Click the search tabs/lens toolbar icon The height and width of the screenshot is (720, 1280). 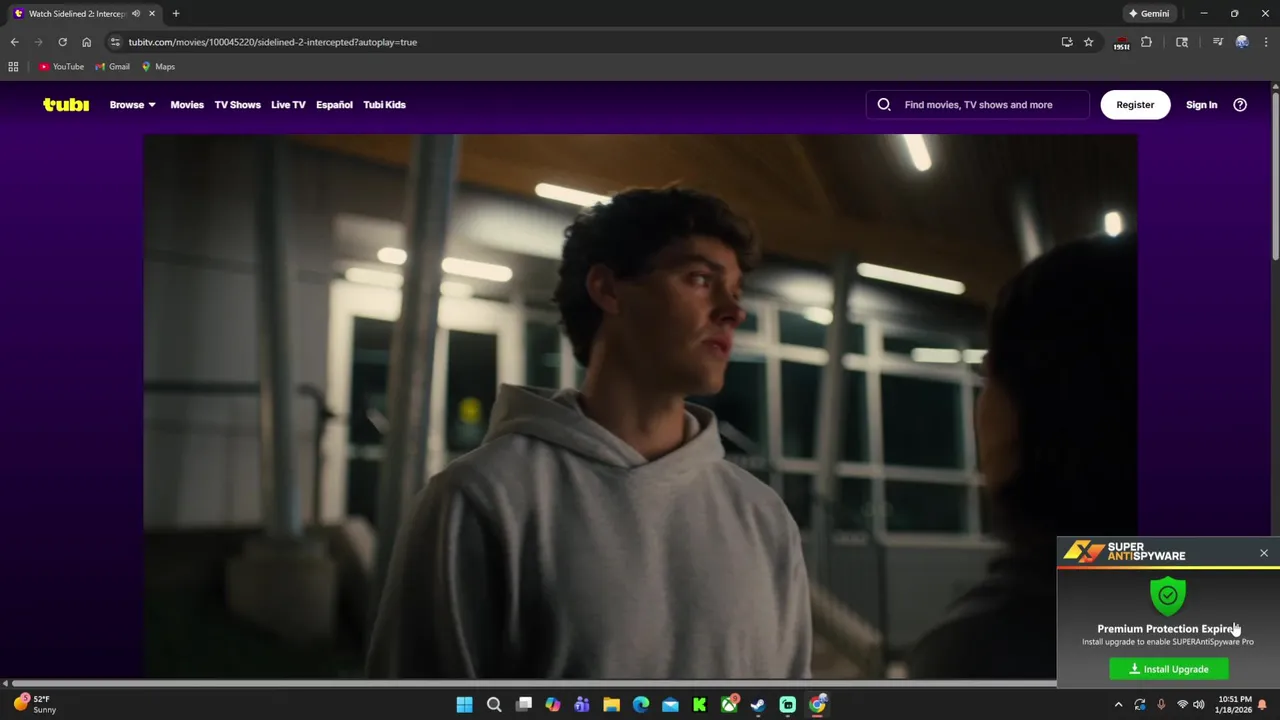point(1182,42)
